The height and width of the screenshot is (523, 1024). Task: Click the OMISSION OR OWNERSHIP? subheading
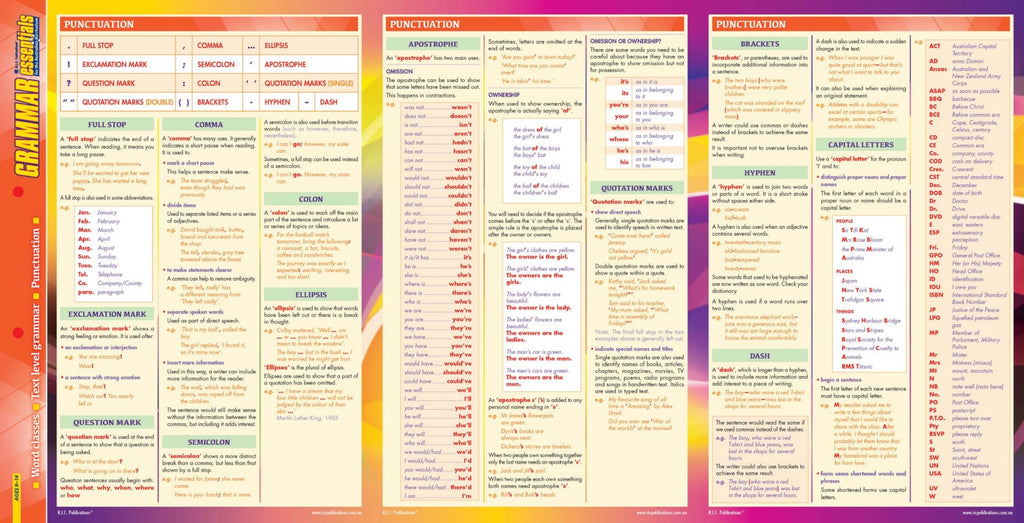point(625,40)
